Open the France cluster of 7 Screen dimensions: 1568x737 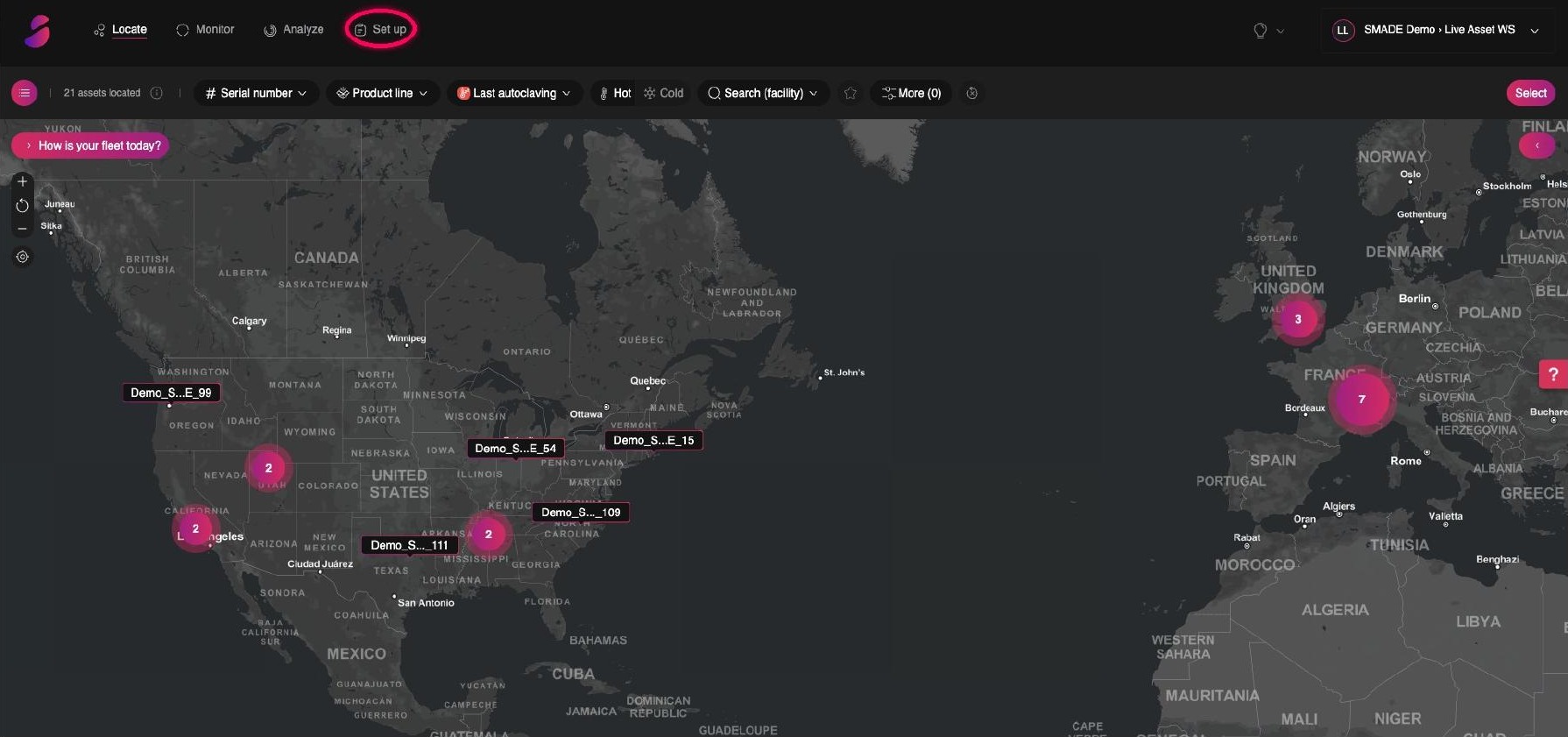pos(1361,399)
